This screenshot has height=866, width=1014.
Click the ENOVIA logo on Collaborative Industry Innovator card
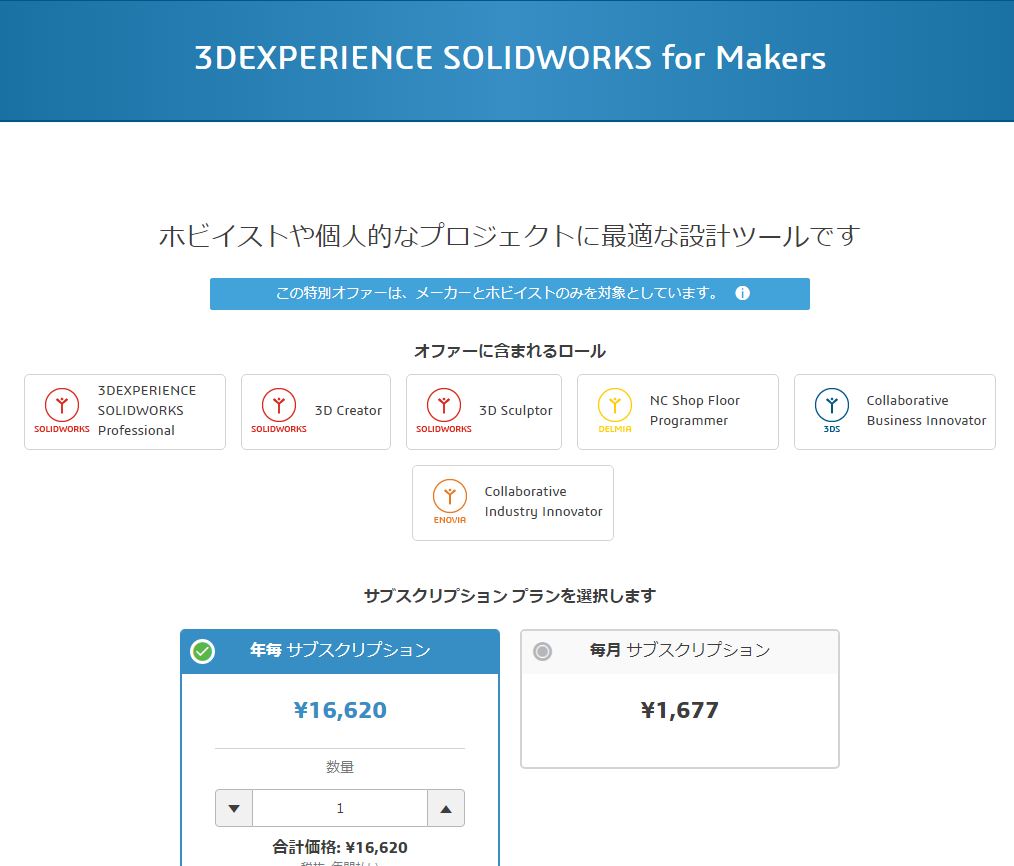click(449, 502)
